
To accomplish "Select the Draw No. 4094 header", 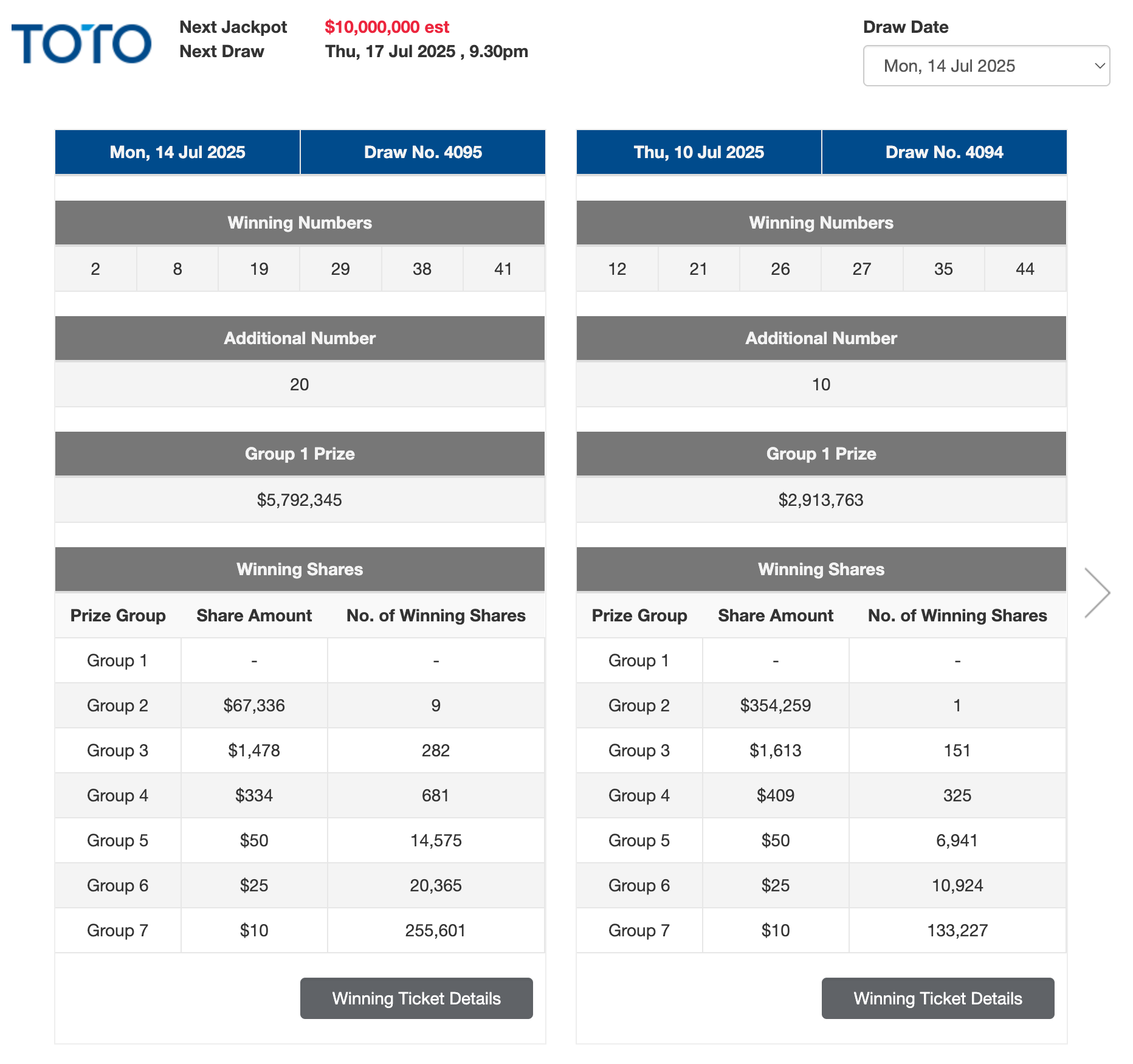I will click(944, 152).
